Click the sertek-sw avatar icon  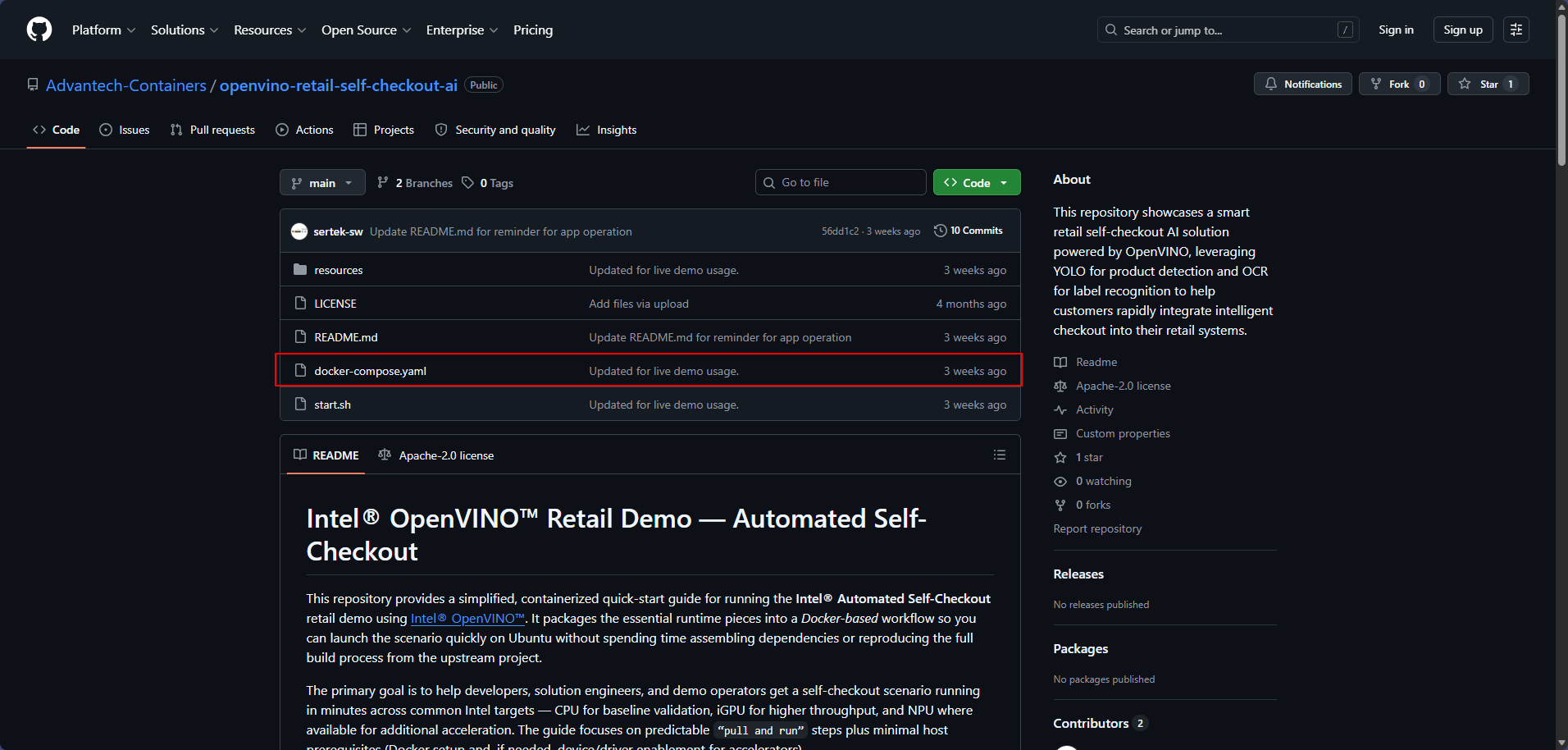[299, 231]
